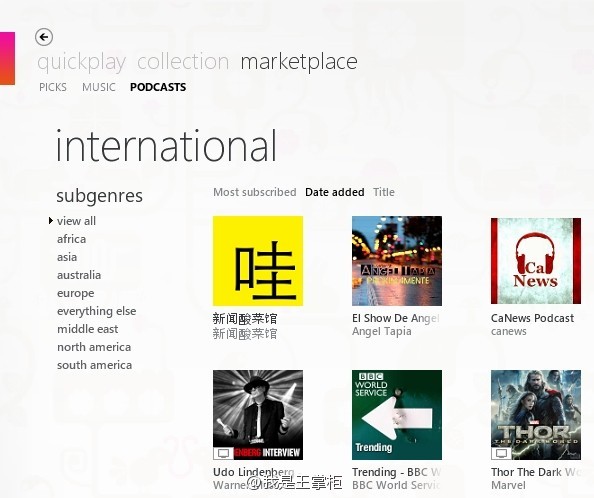Click the Marvel author name
This screenshot has height=498, width=594.
pos(508,485)
